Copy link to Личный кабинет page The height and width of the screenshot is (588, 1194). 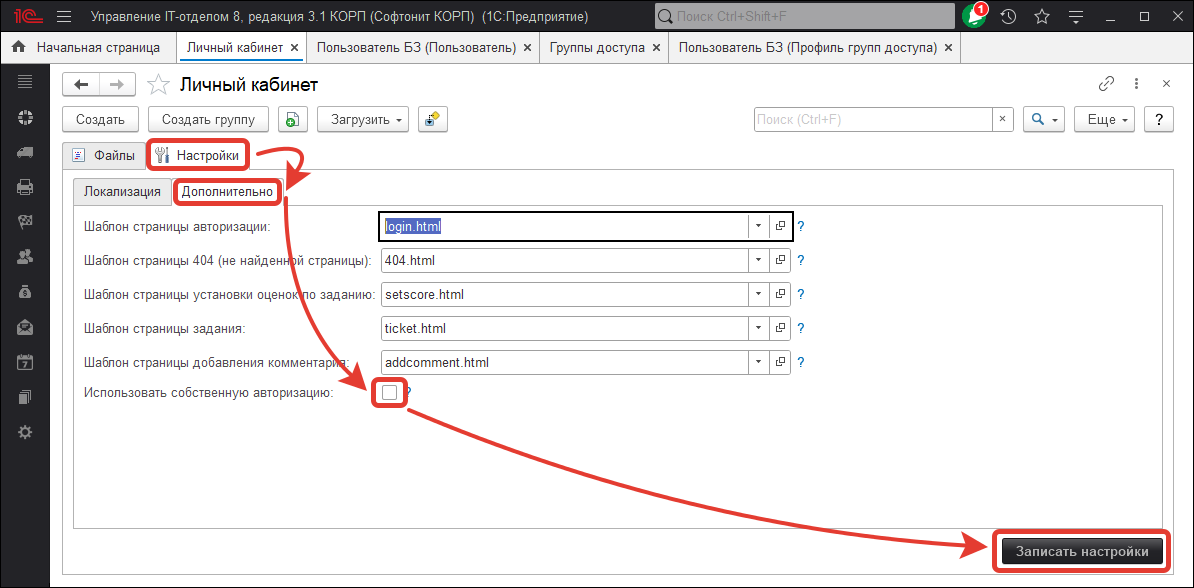[1106, 84]
